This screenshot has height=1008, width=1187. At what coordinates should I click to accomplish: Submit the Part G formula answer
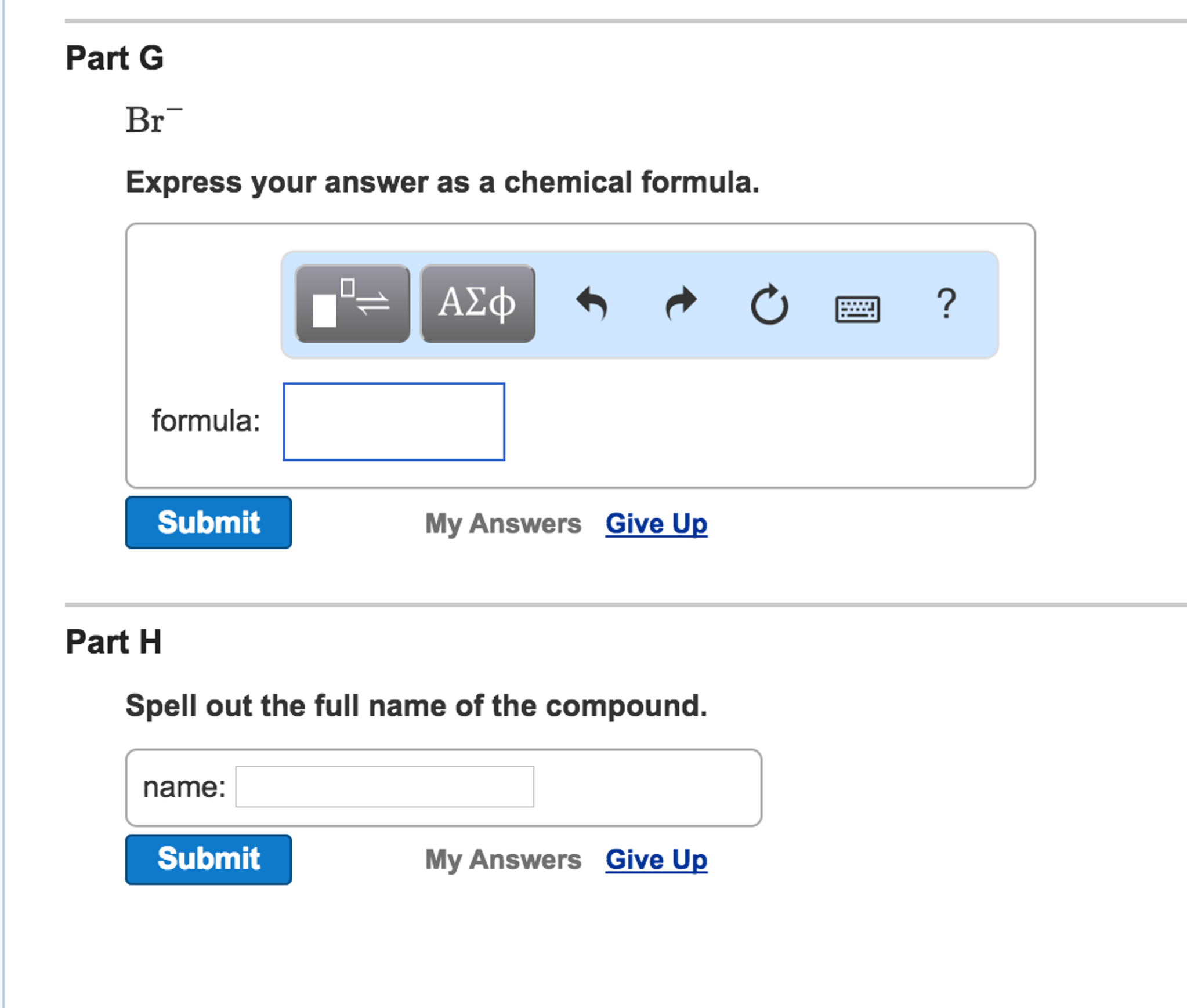point(208,523)
